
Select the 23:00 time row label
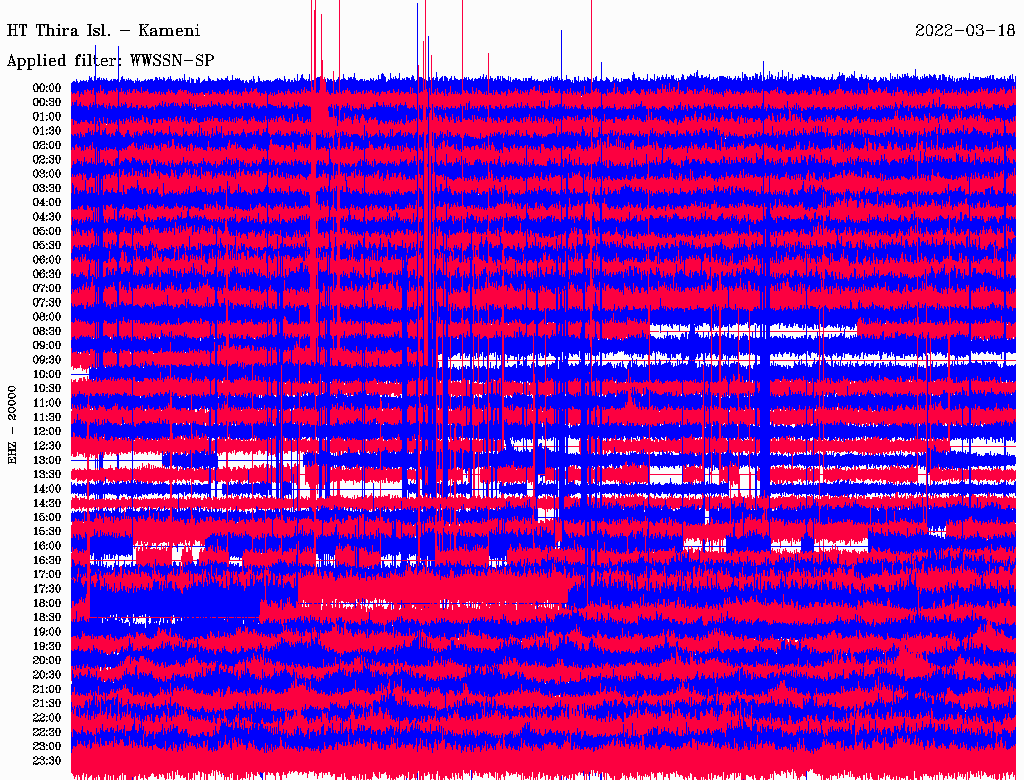(47, 747)
